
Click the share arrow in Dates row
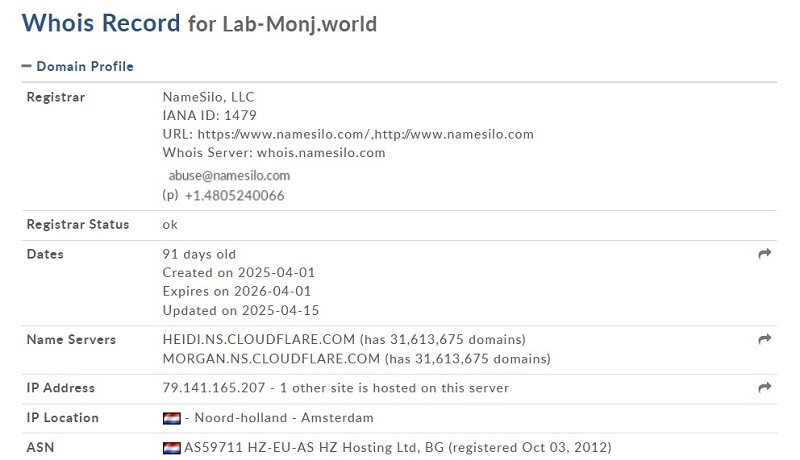tap(764, 253)
